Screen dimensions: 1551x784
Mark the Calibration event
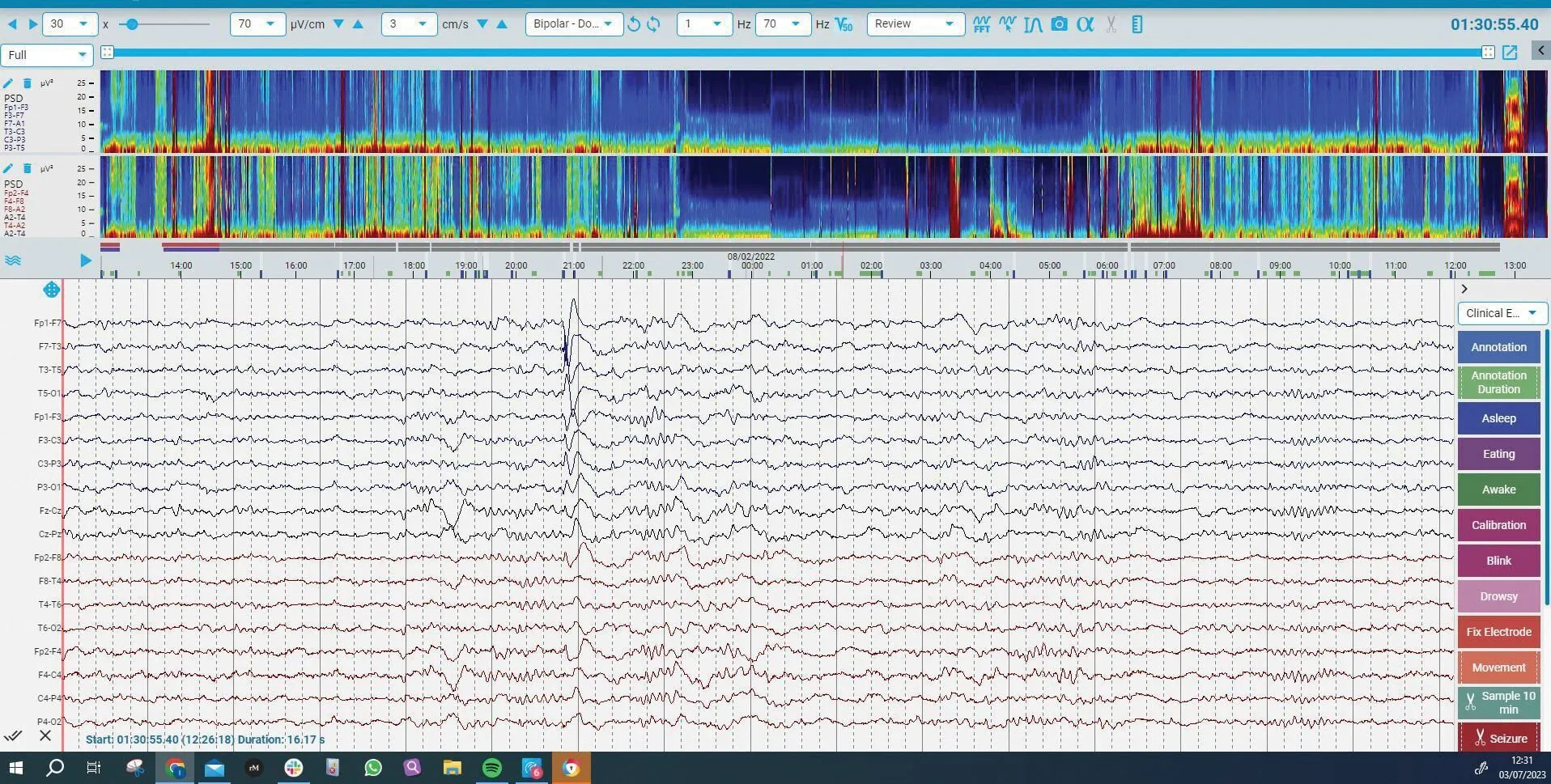tap(1498, 525)
